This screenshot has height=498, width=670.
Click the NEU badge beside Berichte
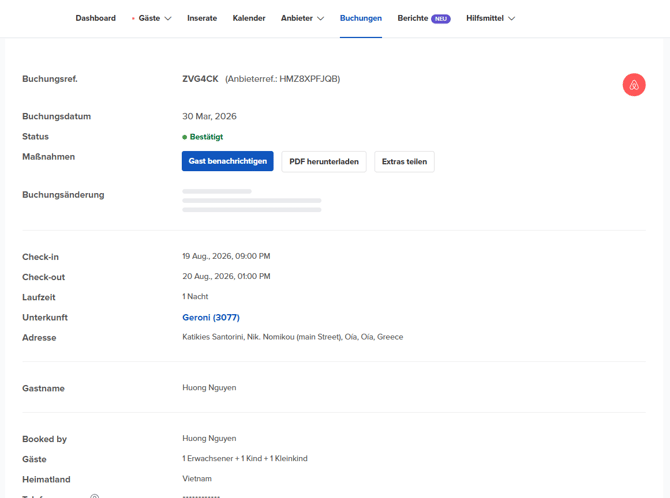[441, 19]
